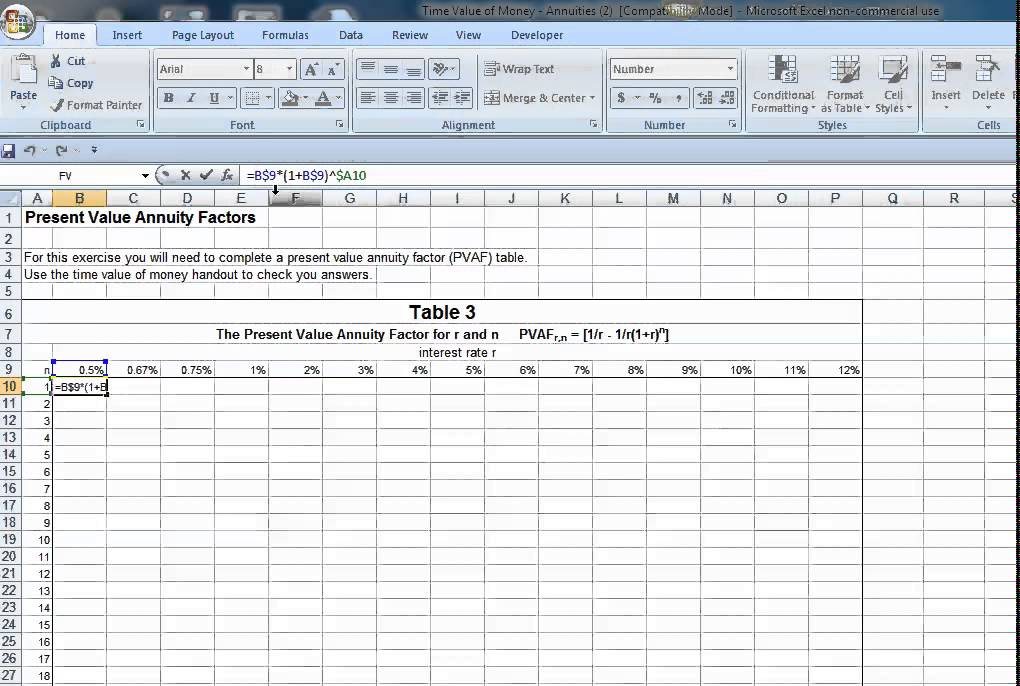1020x686 pixels.
Task: Switch to the Review tab
Action: click(x=410, y=35)
